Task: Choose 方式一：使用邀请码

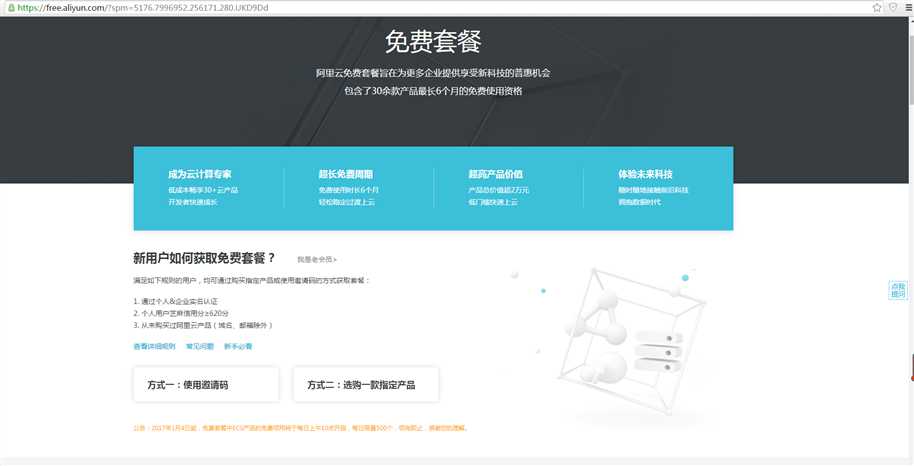Action: point(206,385)
